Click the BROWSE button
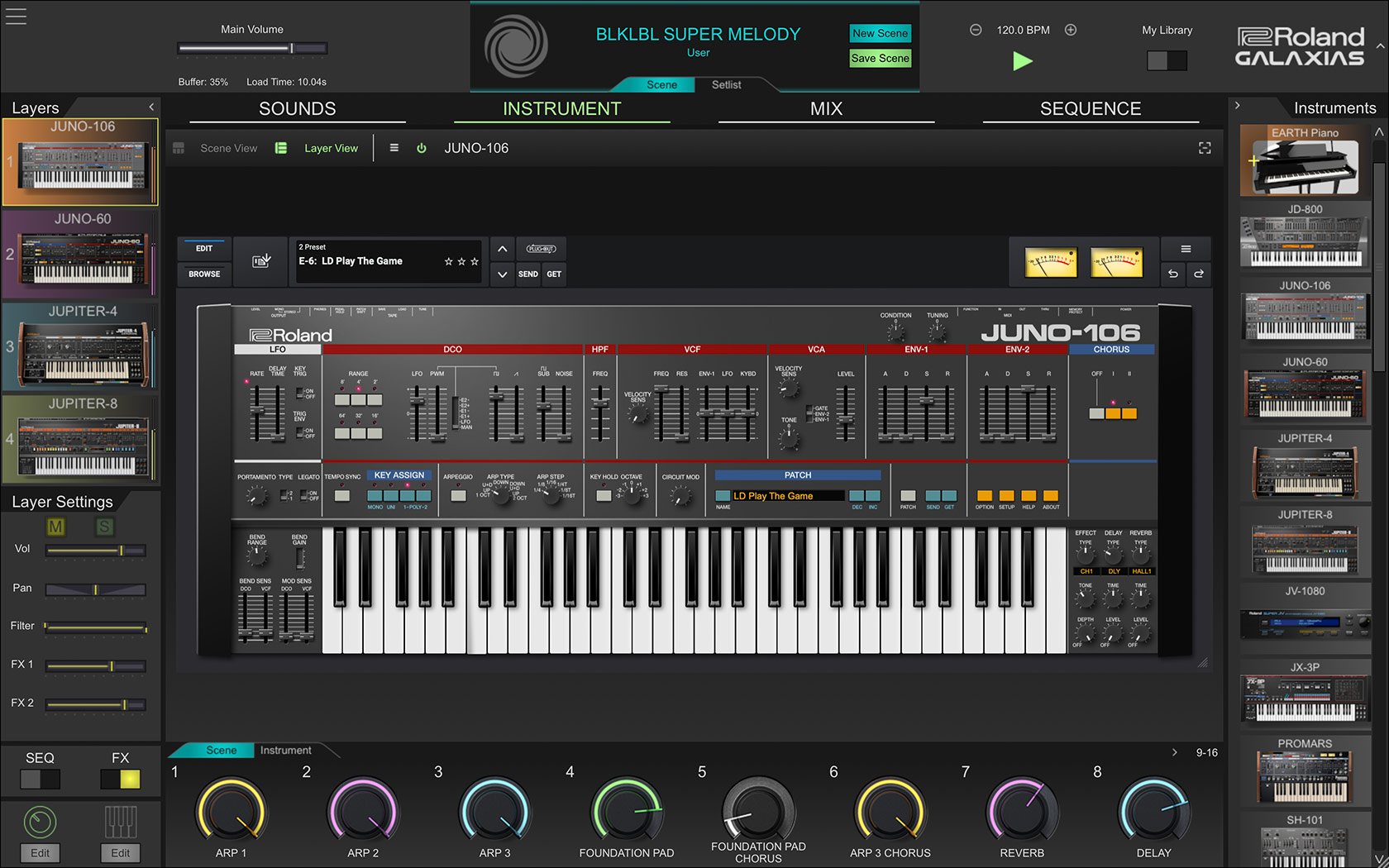The height and width of the screenshot is (868, 1389). click(204, 274)
